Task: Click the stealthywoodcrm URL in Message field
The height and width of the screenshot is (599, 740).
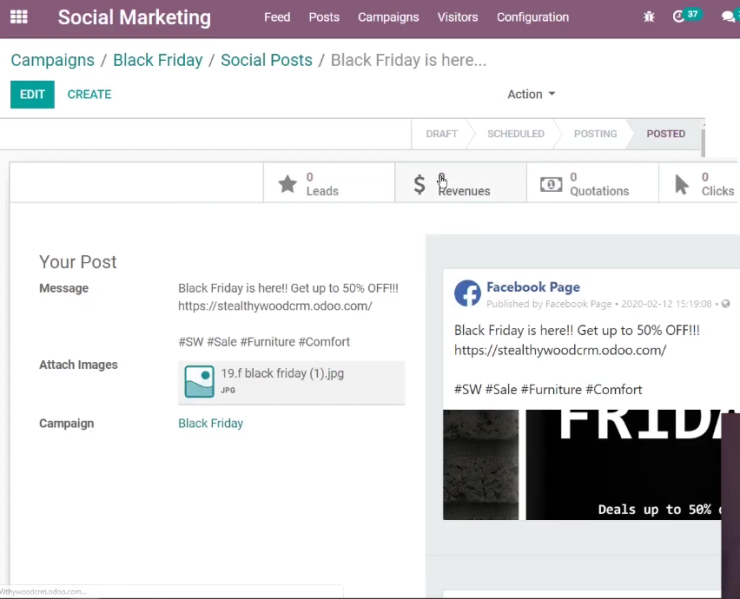Action: (x=275, y=306)
